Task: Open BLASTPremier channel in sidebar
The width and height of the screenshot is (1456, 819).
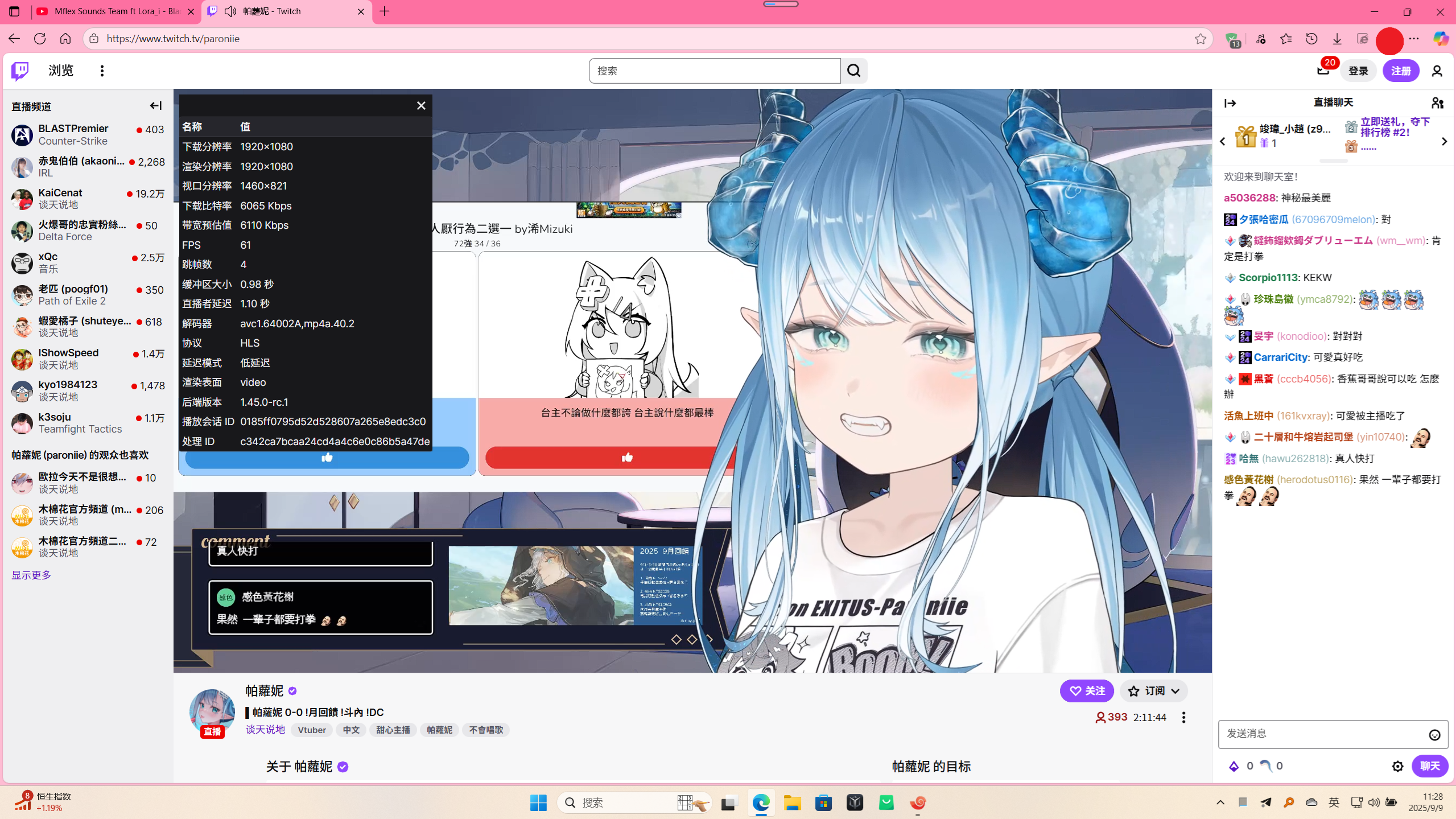Action: 88,135
